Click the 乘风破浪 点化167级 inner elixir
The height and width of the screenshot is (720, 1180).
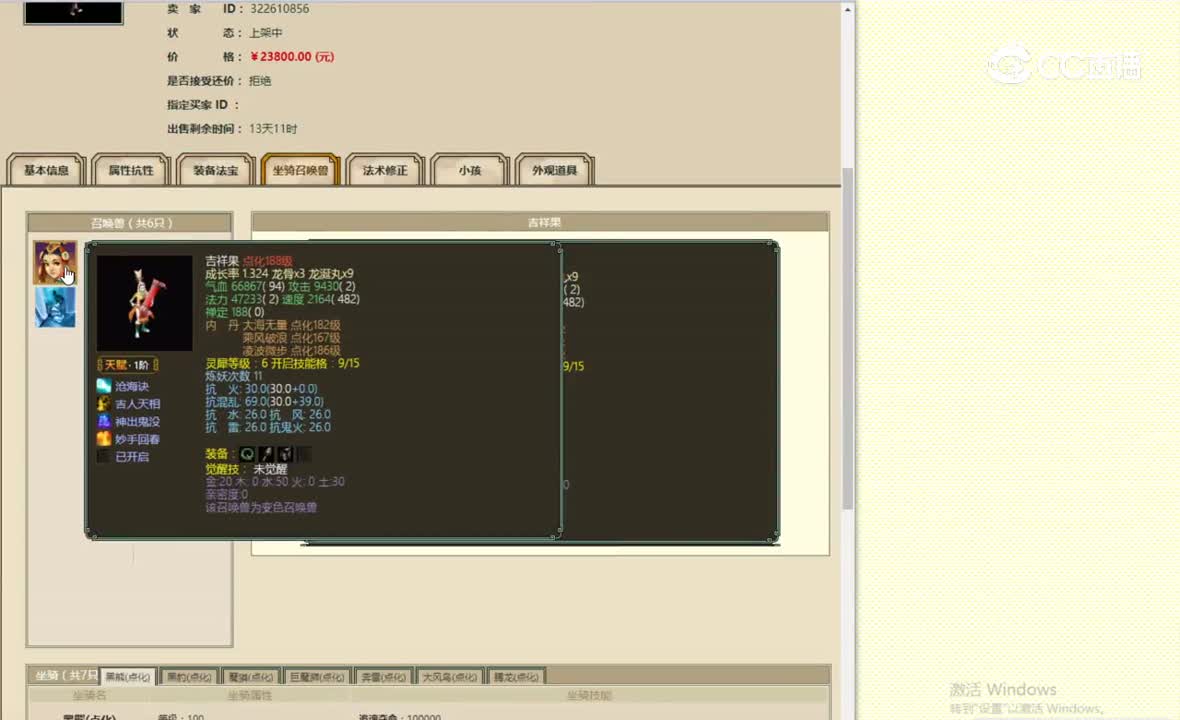(x=291, y=338)
